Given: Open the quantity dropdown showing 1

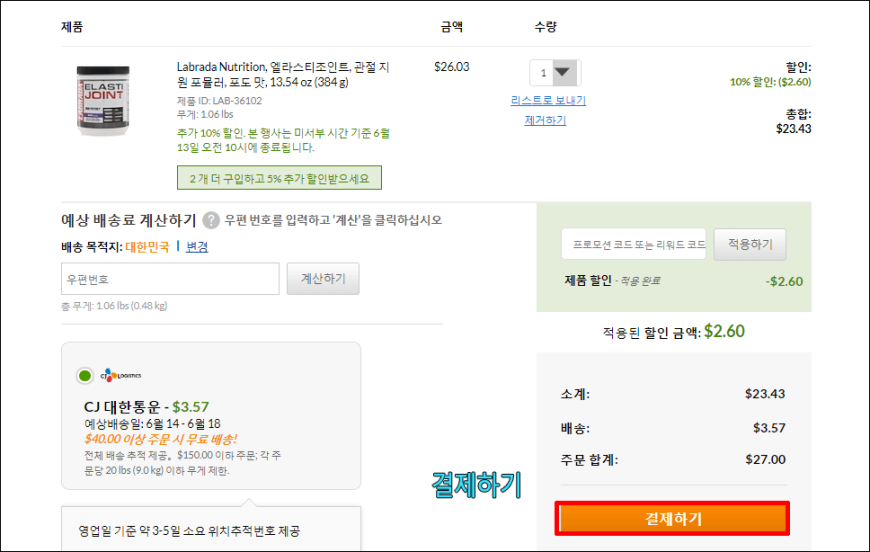Looking at the screenshot, I should point(555,73).
